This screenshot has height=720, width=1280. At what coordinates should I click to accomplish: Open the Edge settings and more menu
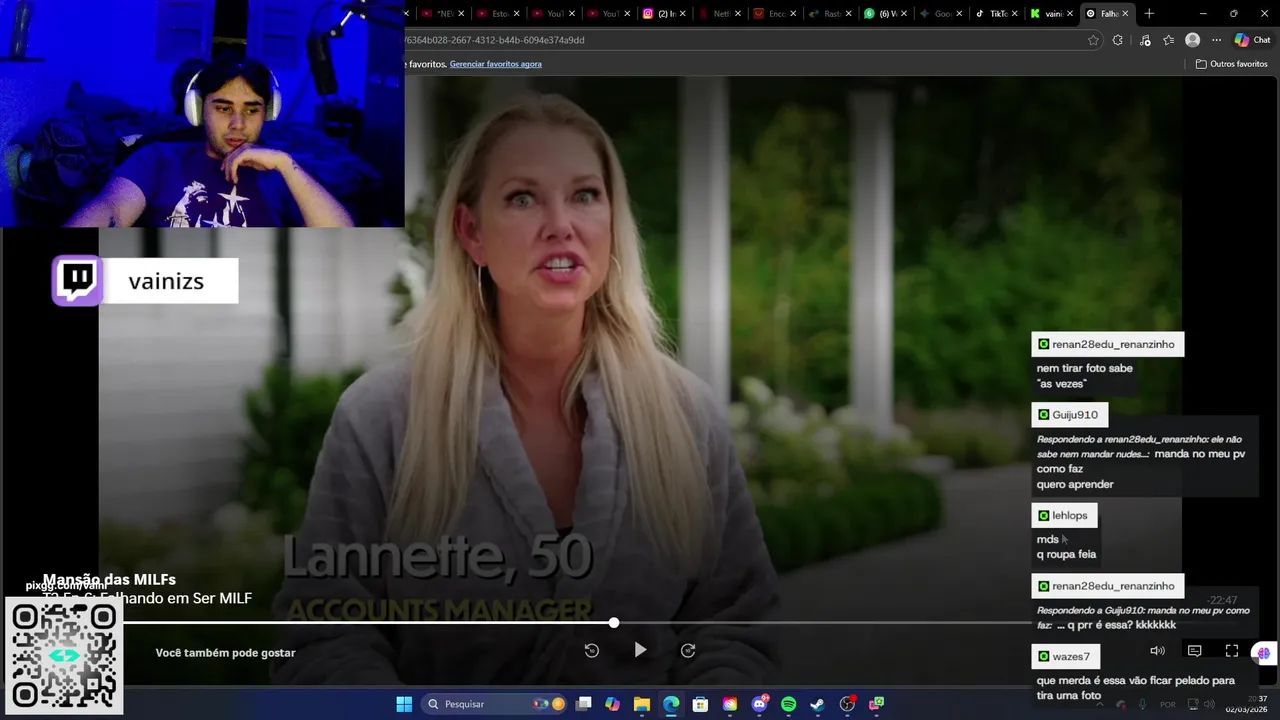(1216, 40)
